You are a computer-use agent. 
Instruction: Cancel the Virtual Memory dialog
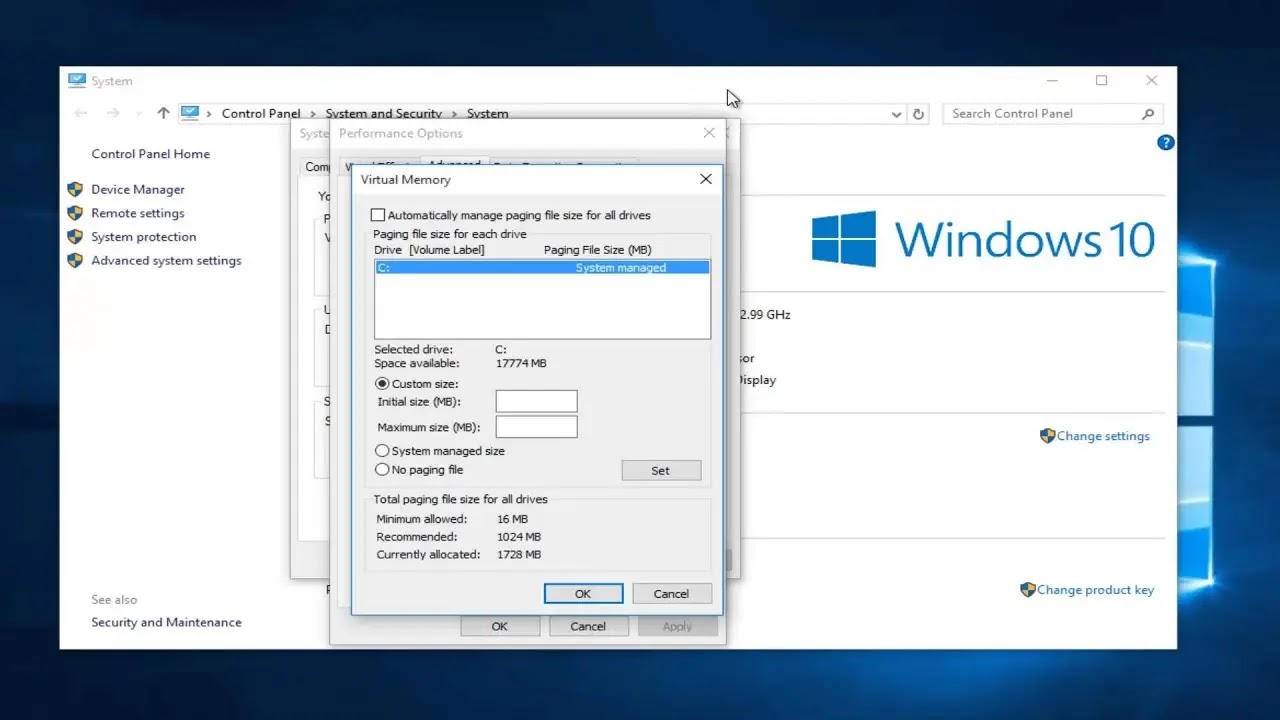pos(672,593)
